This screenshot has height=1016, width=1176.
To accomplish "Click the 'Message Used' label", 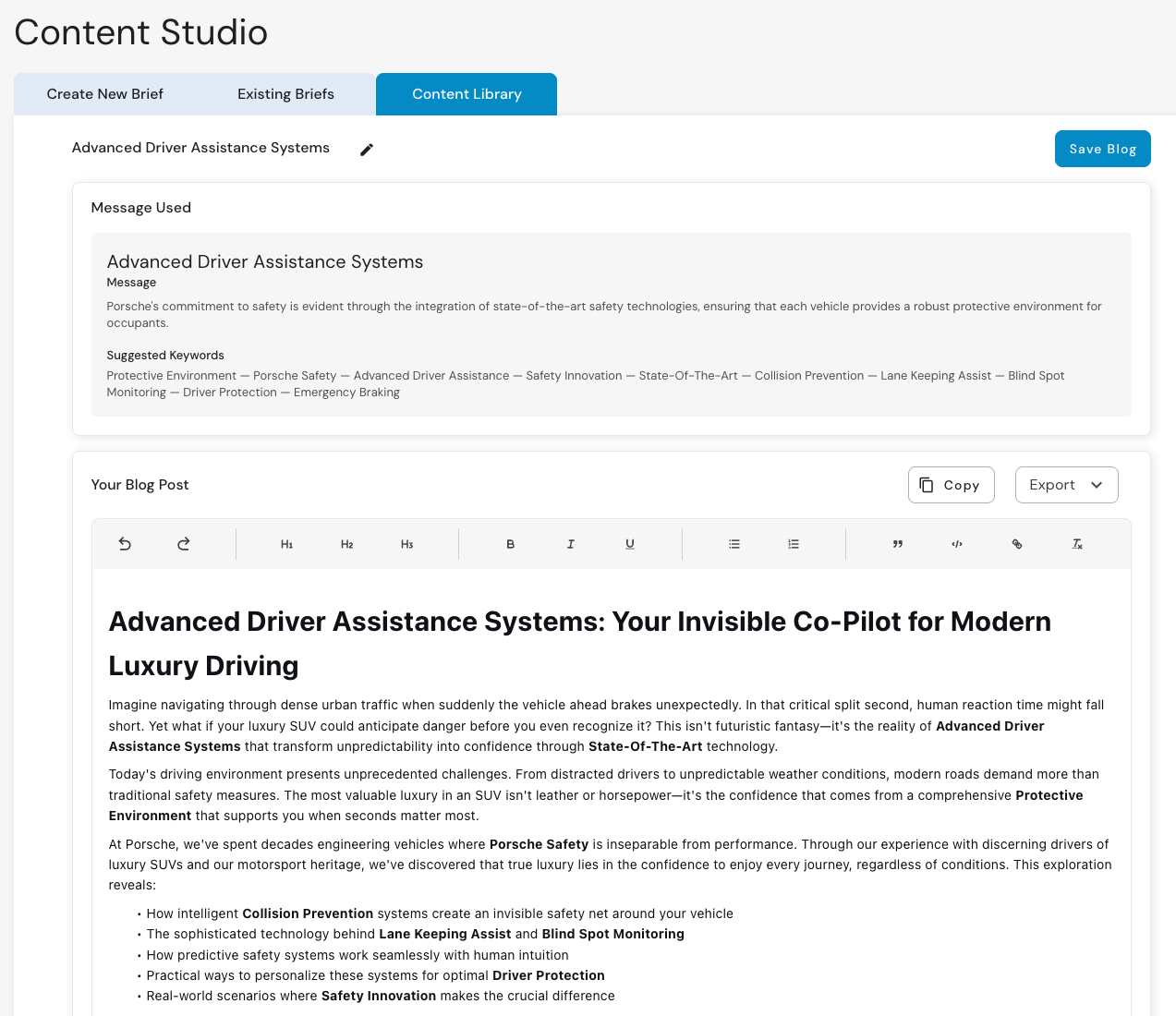I will (141, 208).
